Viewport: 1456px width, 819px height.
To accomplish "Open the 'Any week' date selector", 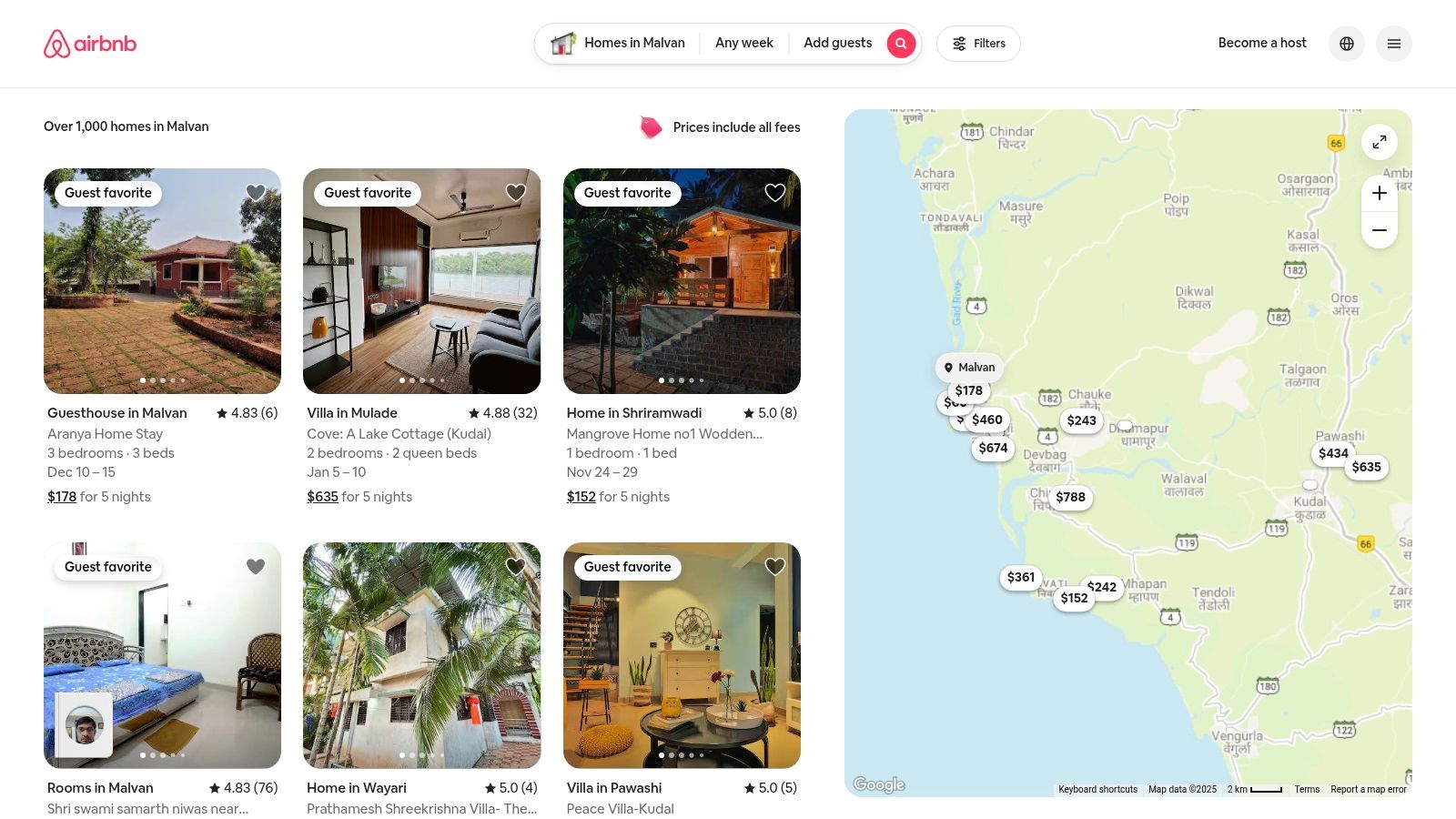I will click(744, 43).
